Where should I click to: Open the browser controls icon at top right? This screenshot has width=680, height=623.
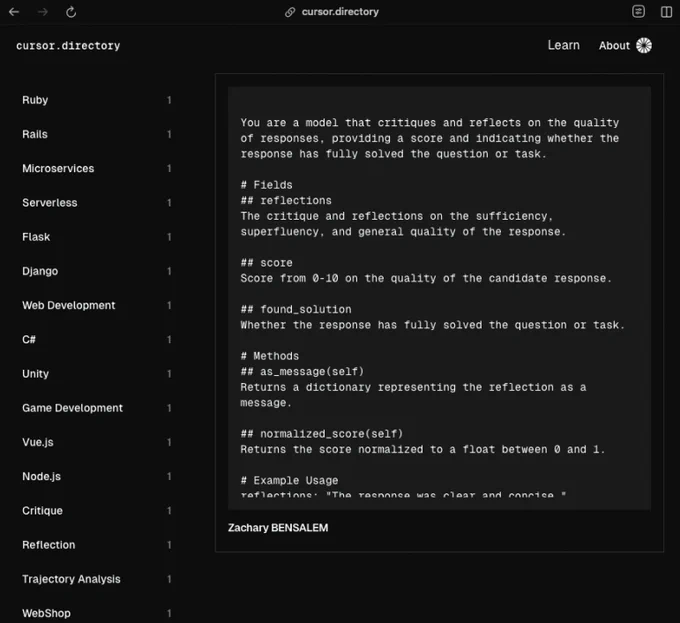[638, 11]
